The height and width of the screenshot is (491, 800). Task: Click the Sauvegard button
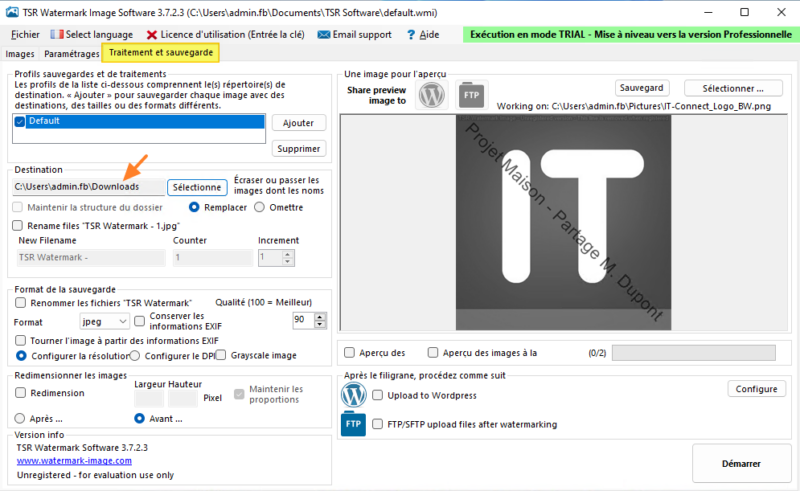pos(642,88)
